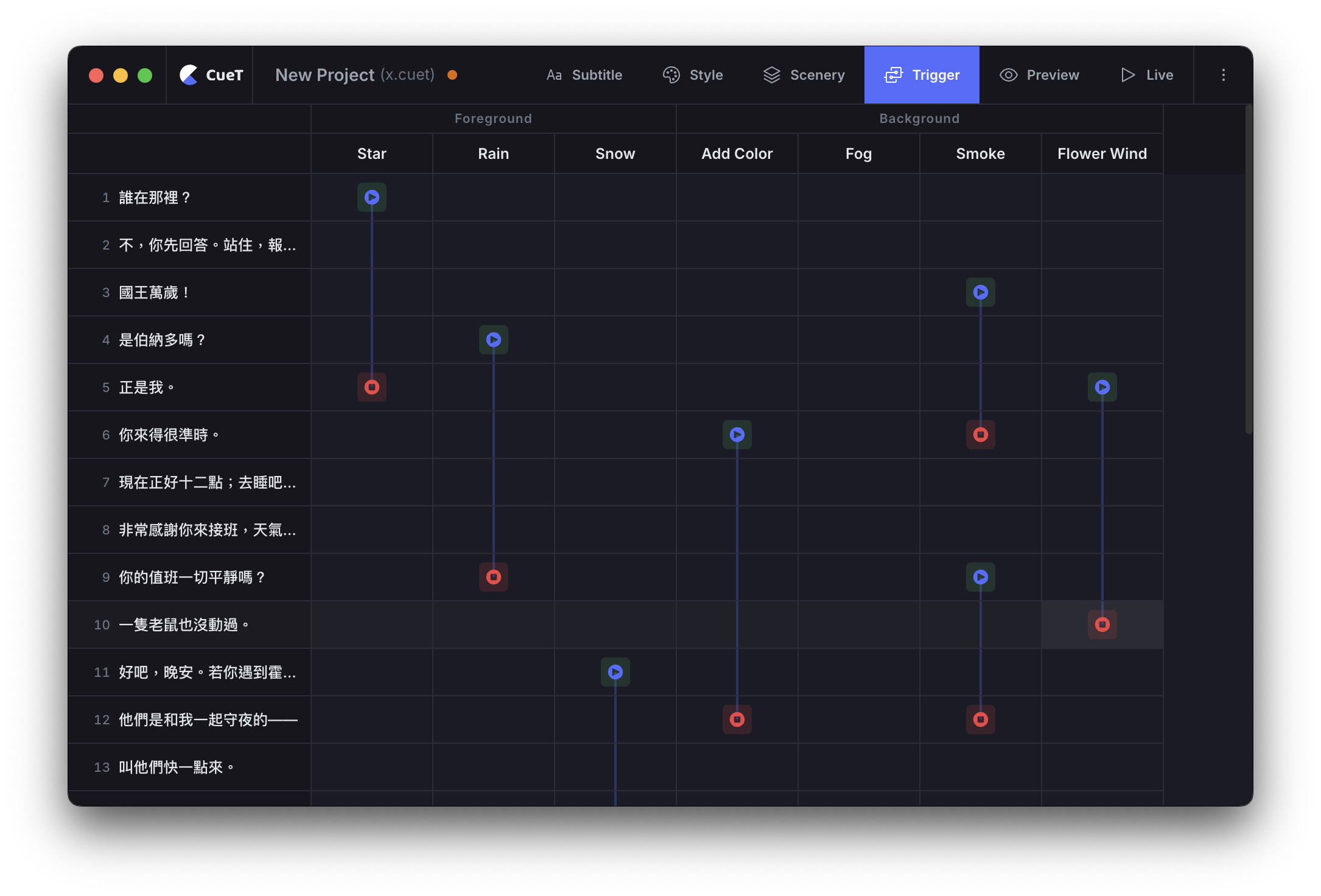The image size is (1321, 896).
Task: Click the Snow column header
Action: pos(615,154)
